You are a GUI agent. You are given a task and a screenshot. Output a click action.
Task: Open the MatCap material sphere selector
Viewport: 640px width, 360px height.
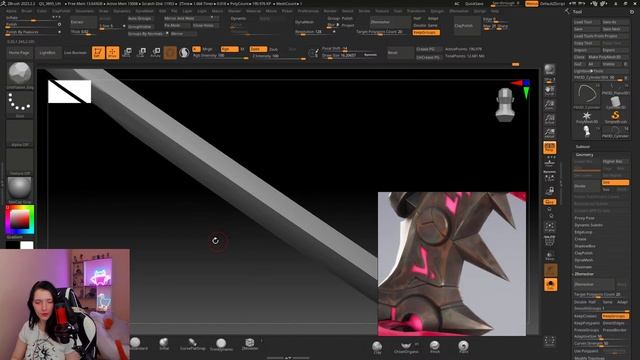click(x=20, y=190)
